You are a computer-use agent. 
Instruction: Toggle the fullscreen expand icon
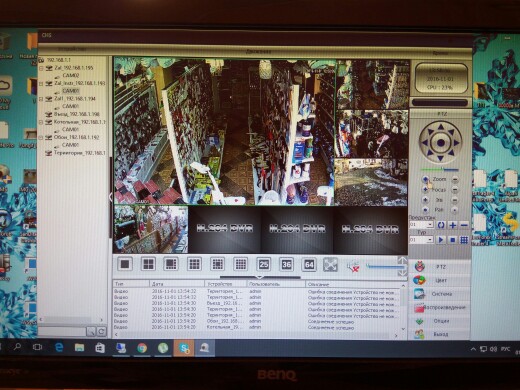coord(330,265)
